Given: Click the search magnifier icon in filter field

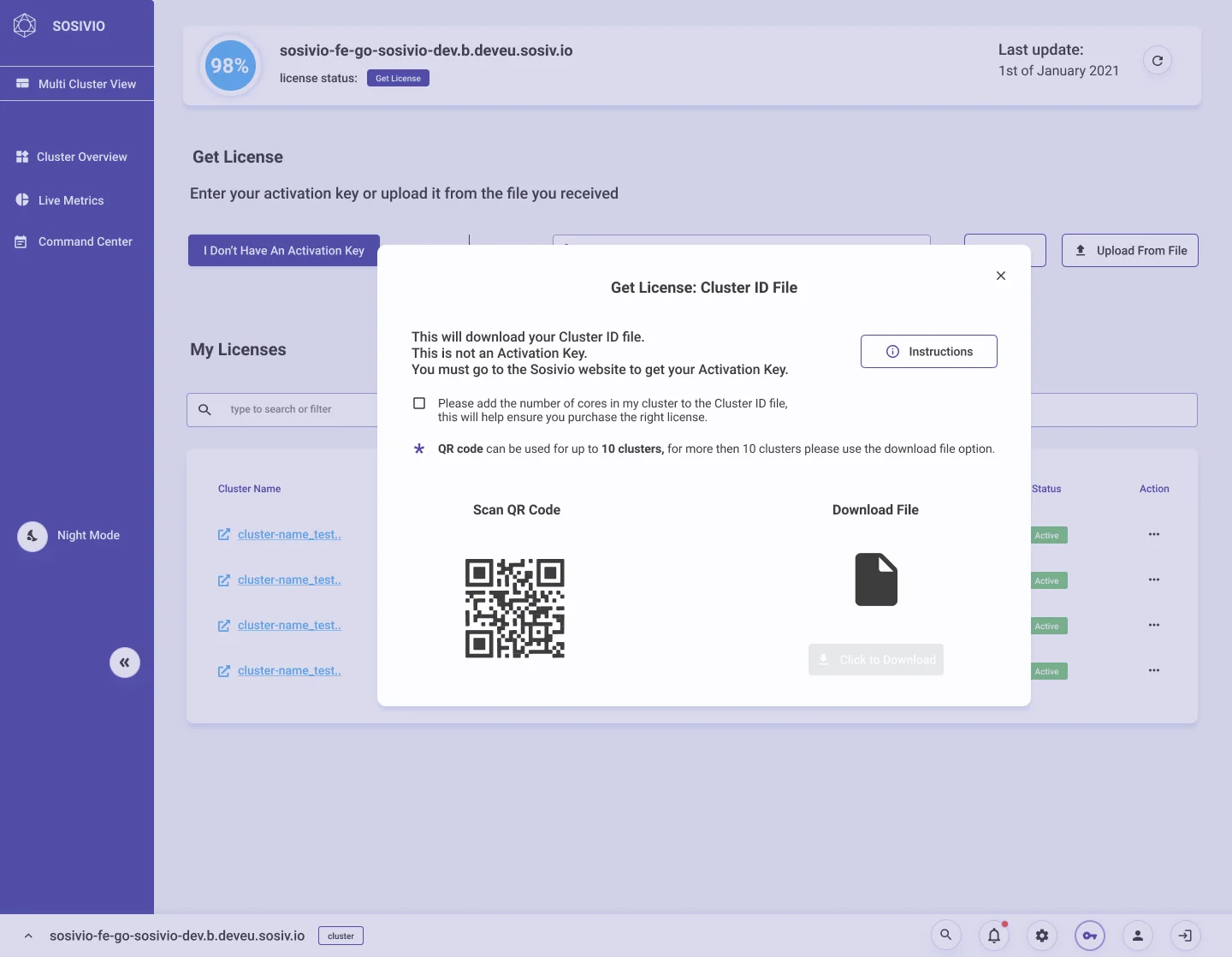Looking at the screenshot, I should 204,410.
